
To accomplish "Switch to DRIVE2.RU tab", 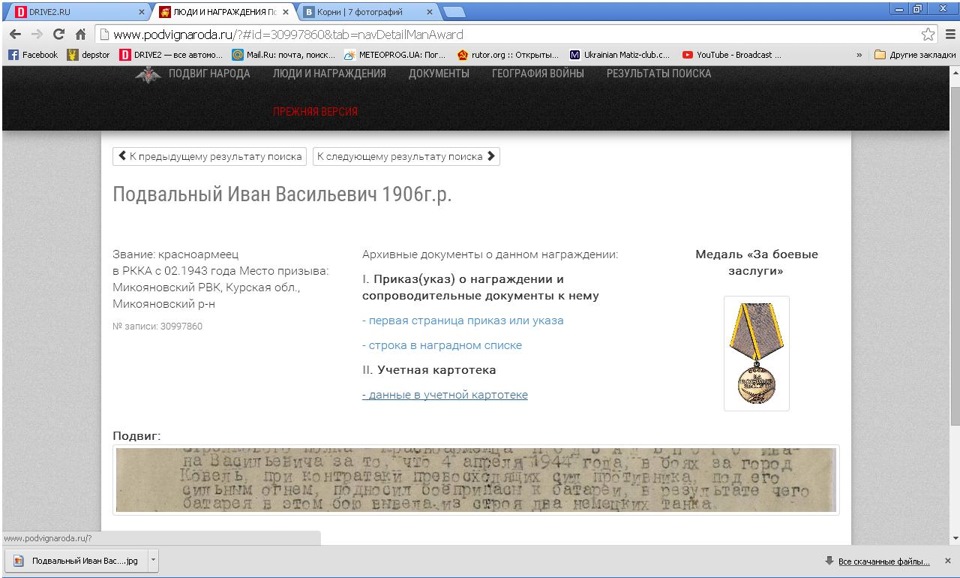I will (75, 12).
